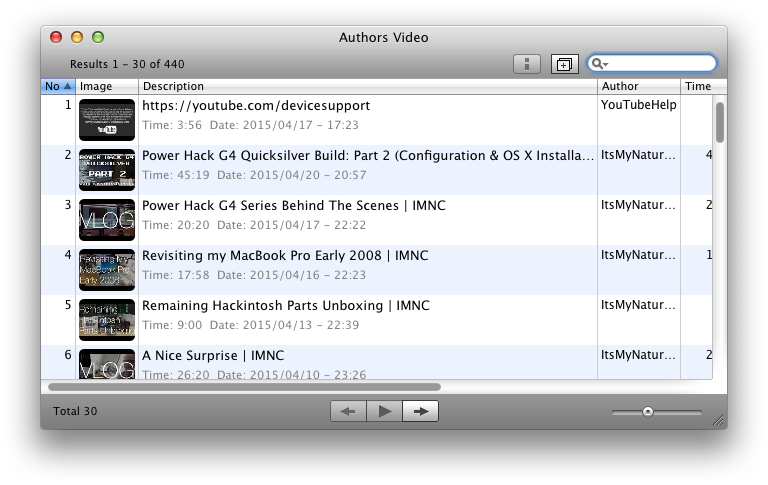This screenshot has height=485, width=768.
Task: Go to previous results page arrow
Action: tap(348, 411)
